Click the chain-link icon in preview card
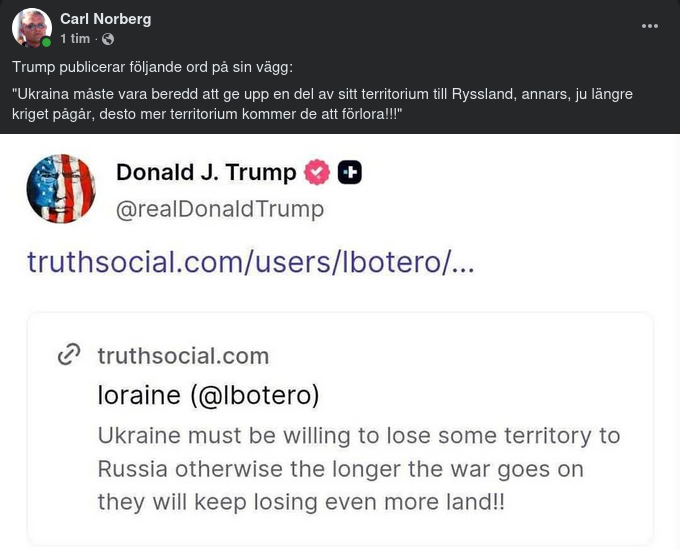This screenshot has width=680, height=550. tap(69, 355)
